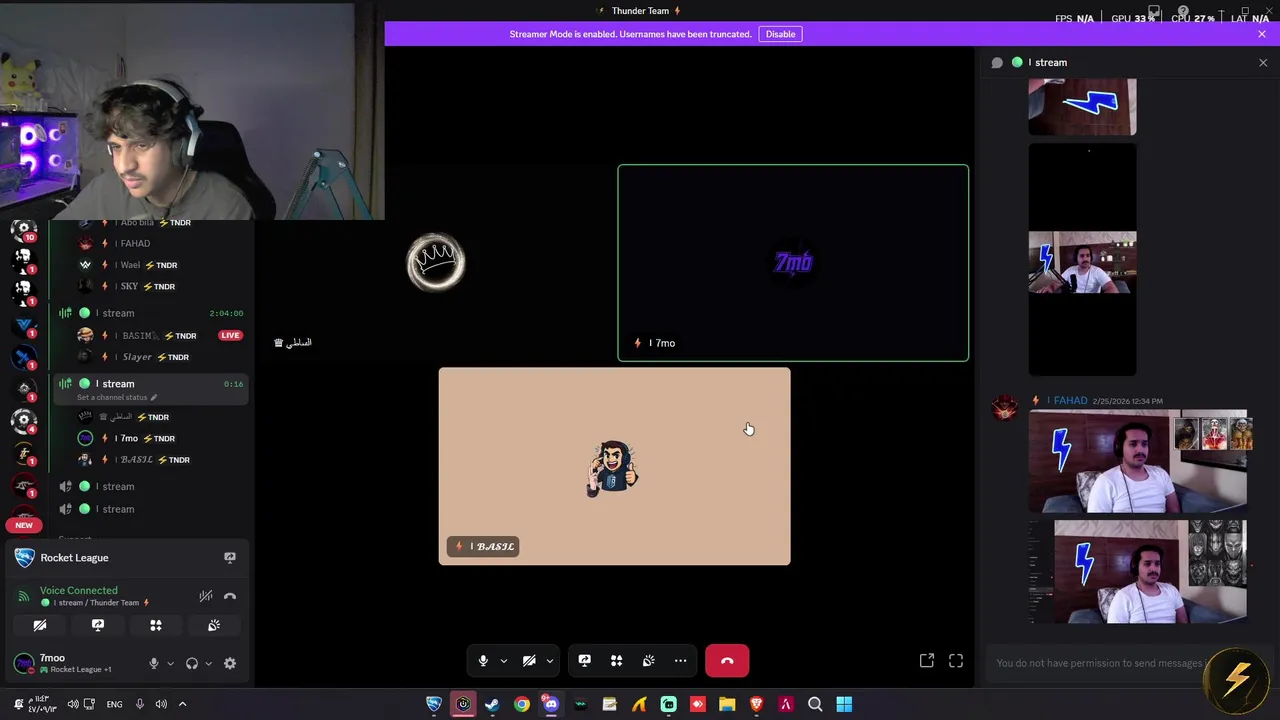Mute microphone in call control bar

[483, 661]
